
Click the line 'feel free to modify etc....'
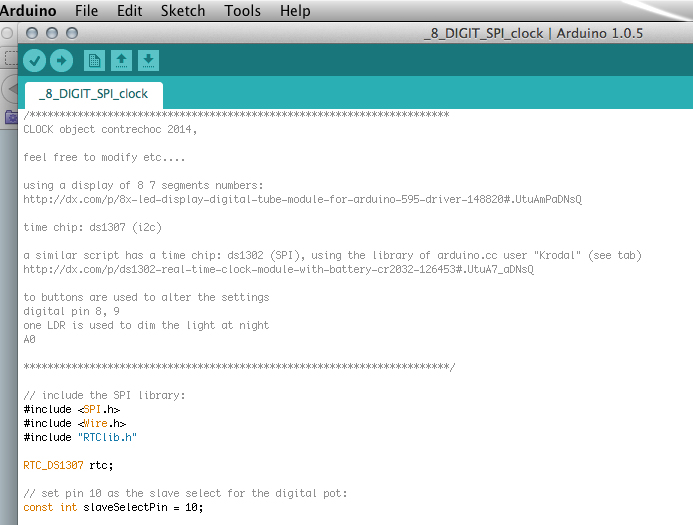click(104, 157)
